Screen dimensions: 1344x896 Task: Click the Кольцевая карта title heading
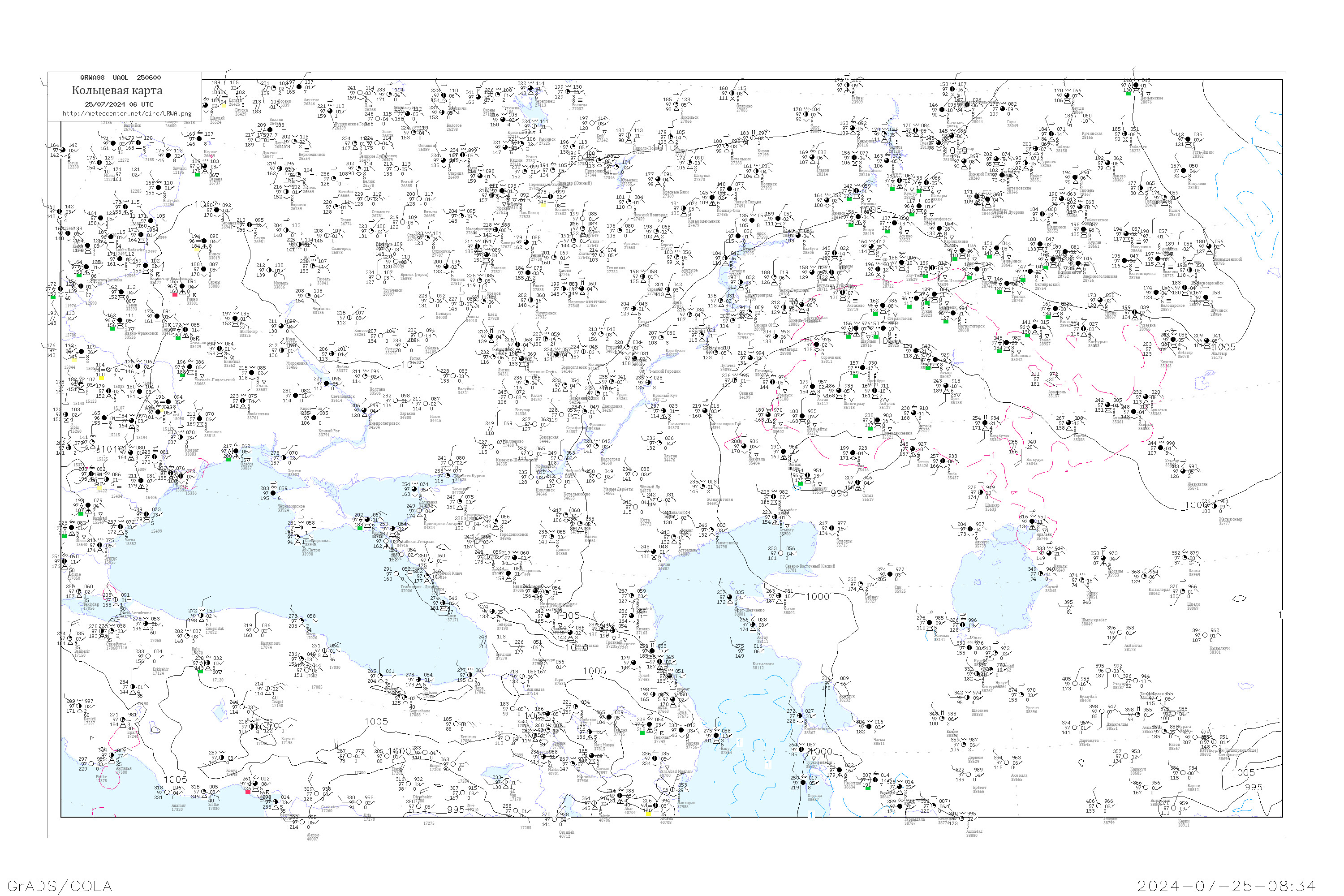tap(117, 90)
